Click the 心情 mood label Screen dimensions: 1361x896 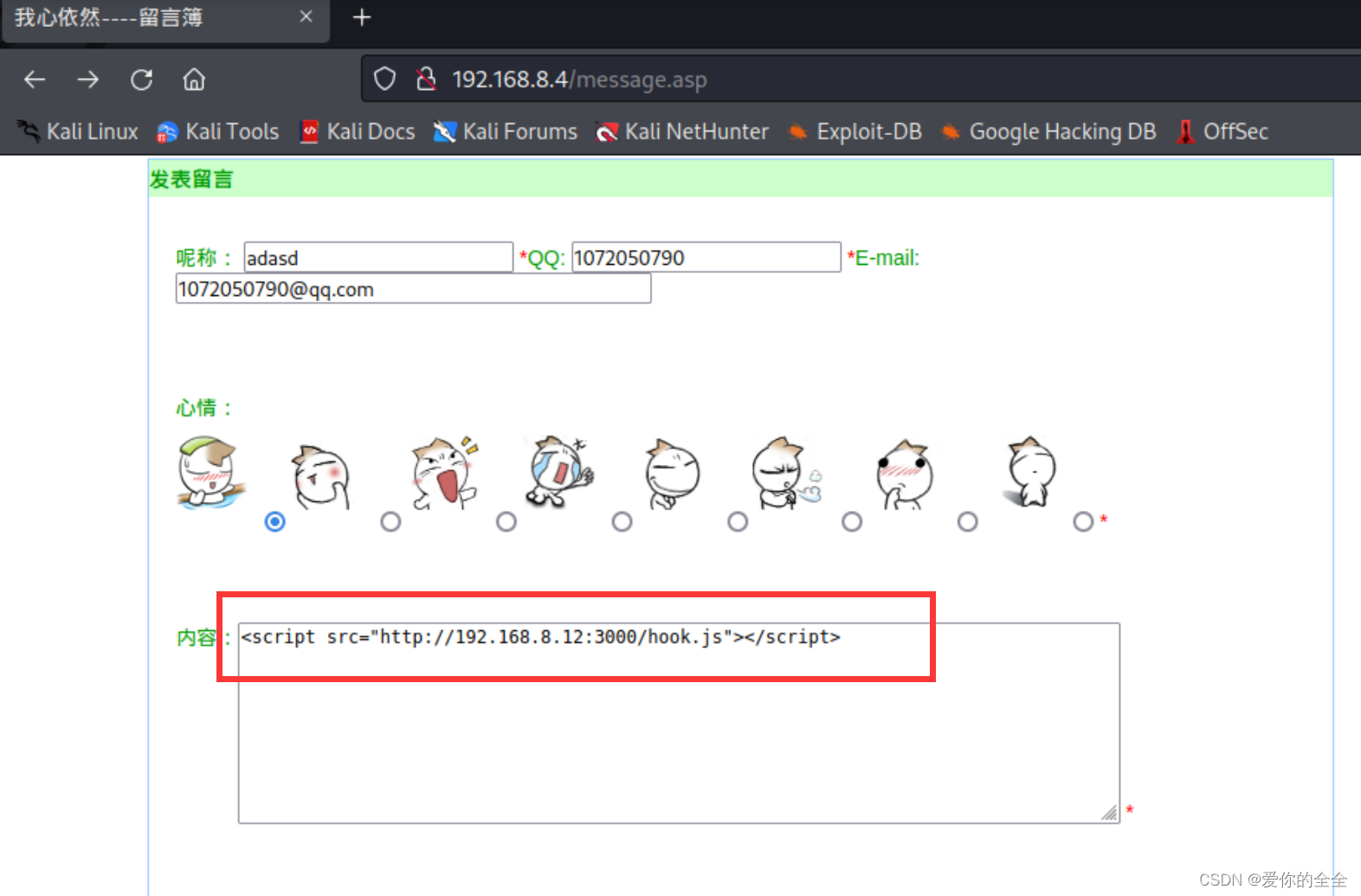coord(204,408)
